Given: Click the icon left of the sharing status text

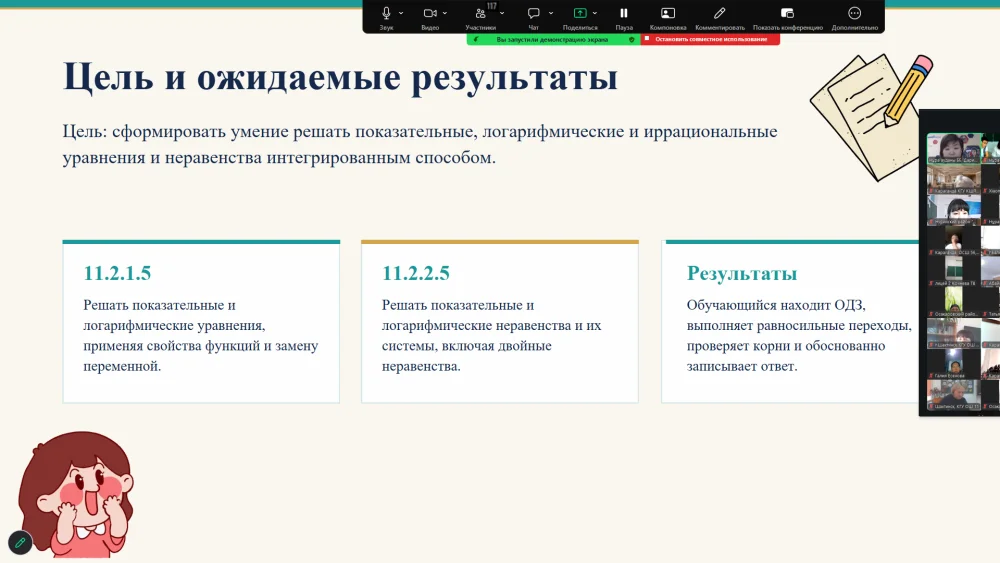Looking at the screenshot, I should 476,40.
